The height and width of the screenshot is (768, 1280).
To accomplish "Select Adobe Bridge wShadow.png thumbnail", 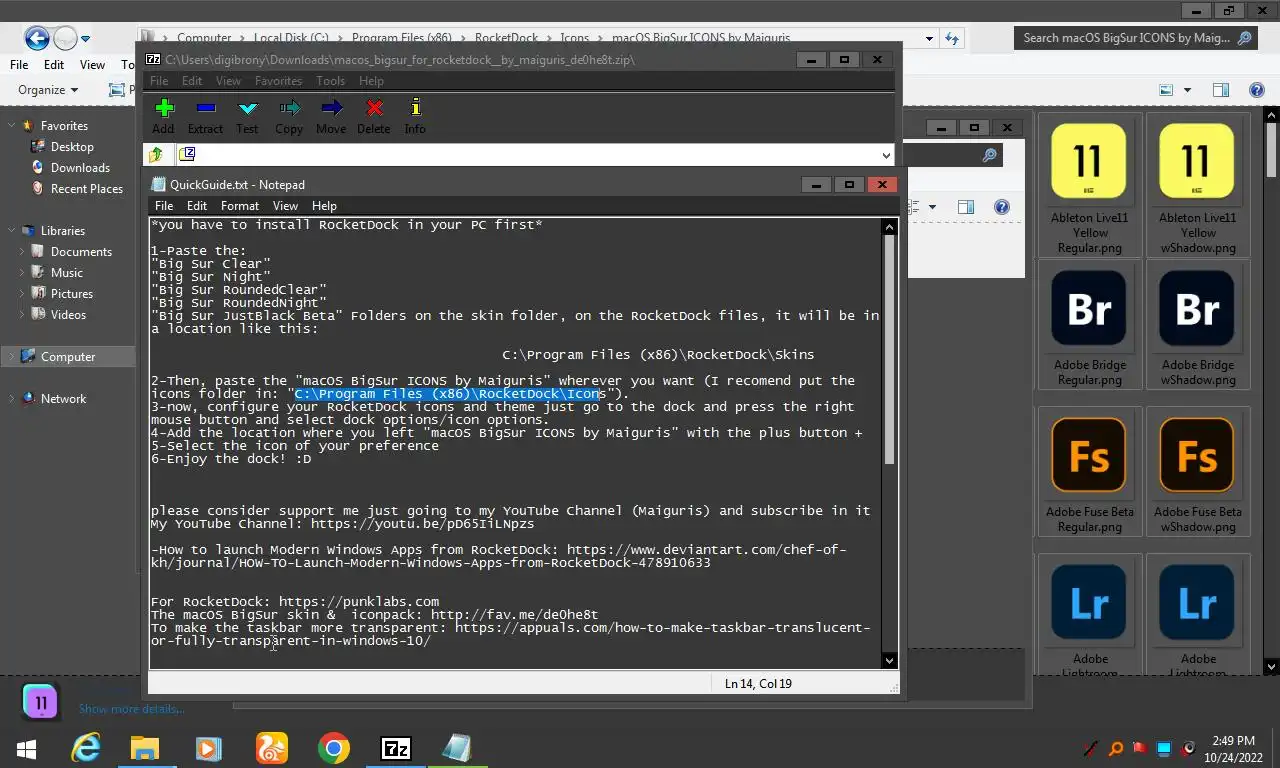I will (1198, 326).
